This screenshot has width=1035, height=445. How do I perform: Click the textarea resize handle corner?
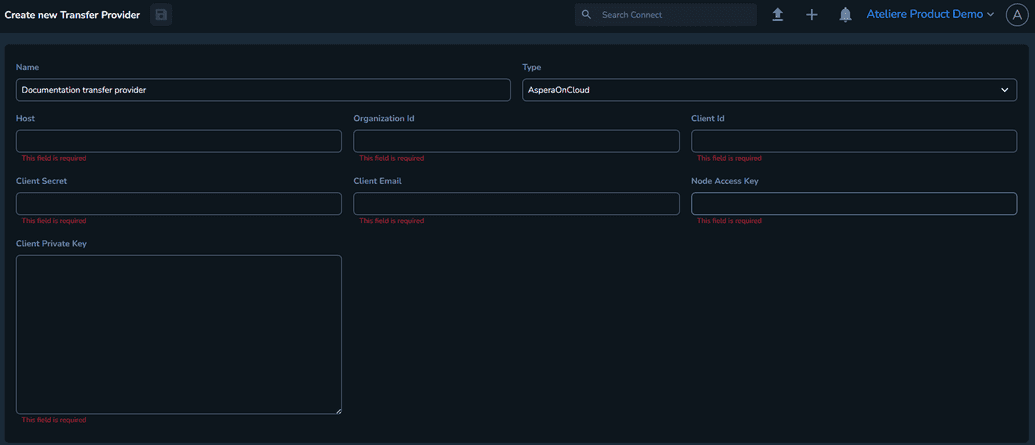click(x=337, y=410)
